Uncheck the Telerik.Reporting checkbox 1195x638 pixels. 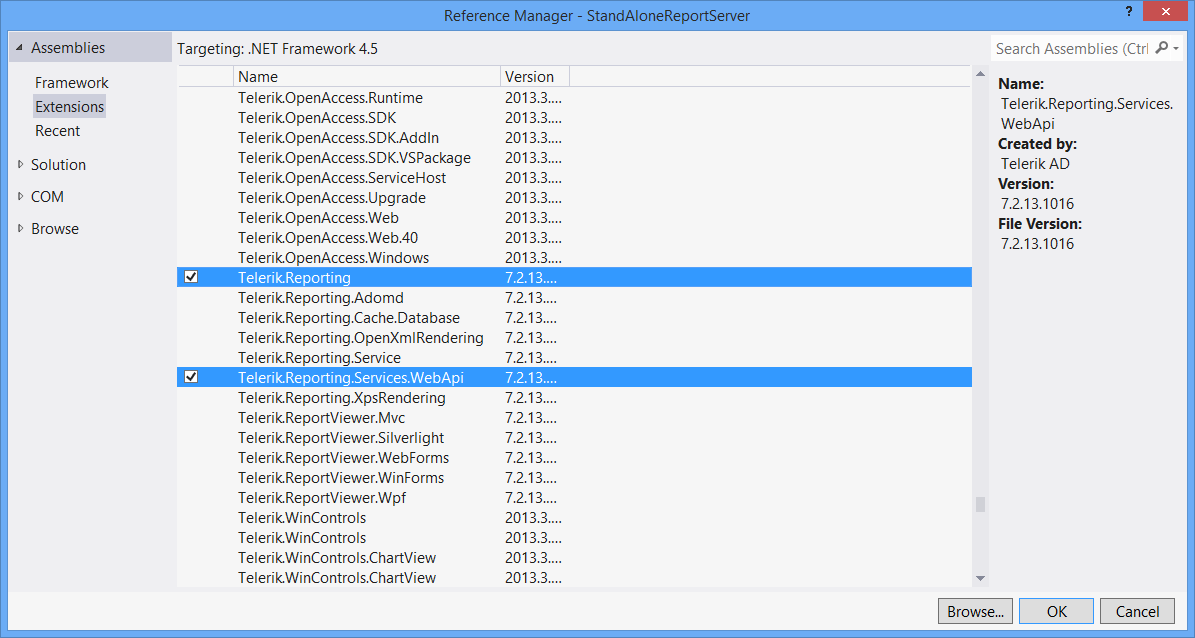[x=191, y=277]
